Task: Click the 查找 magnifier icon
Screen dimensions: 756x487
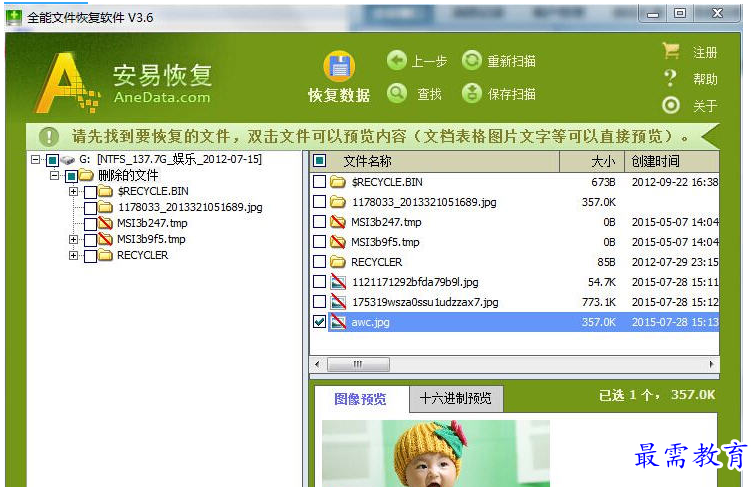Action: click(x=397, y=93)
